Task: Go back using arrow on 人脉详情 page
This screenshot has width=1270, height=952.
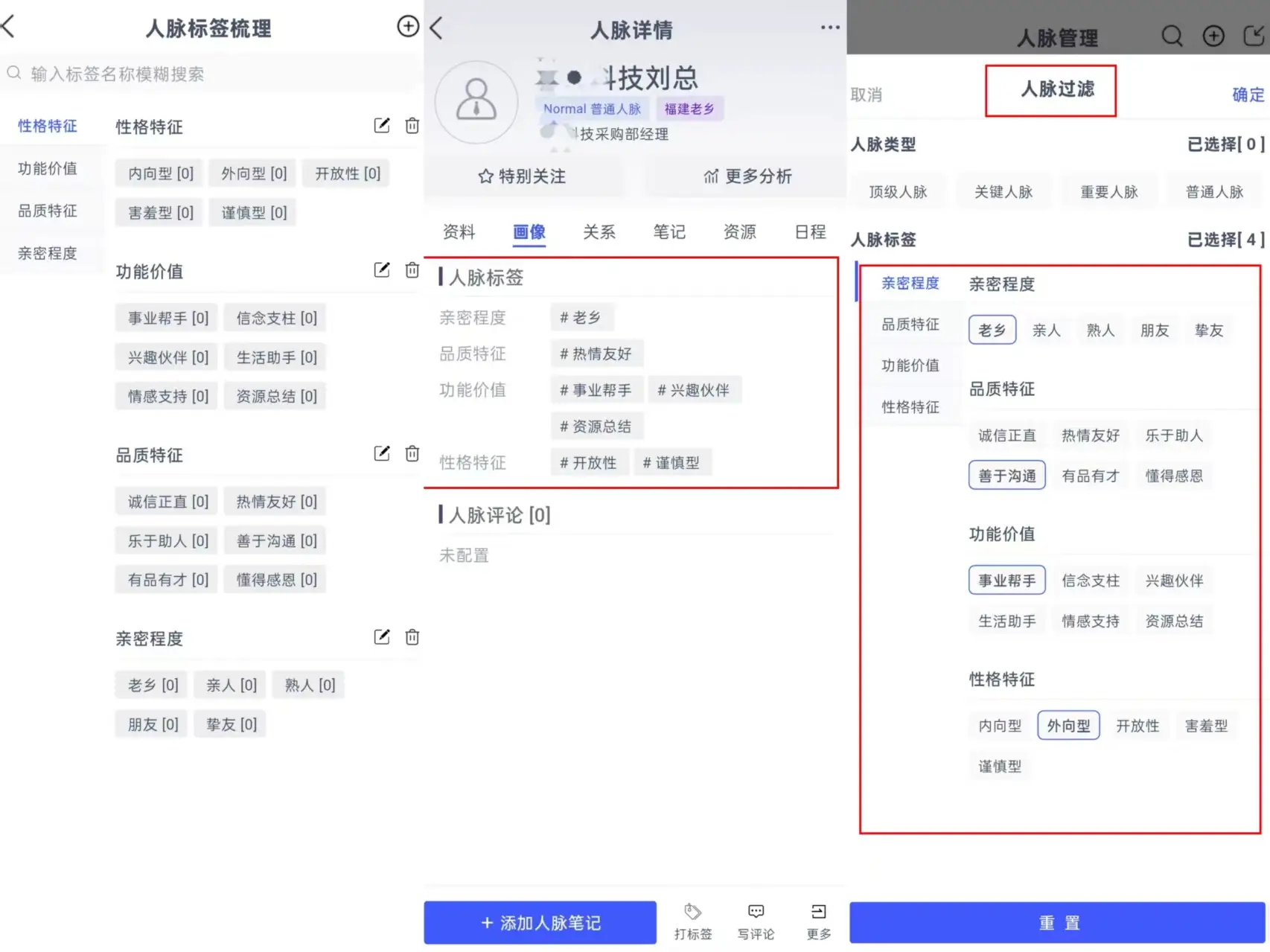Action: (435, 27)
